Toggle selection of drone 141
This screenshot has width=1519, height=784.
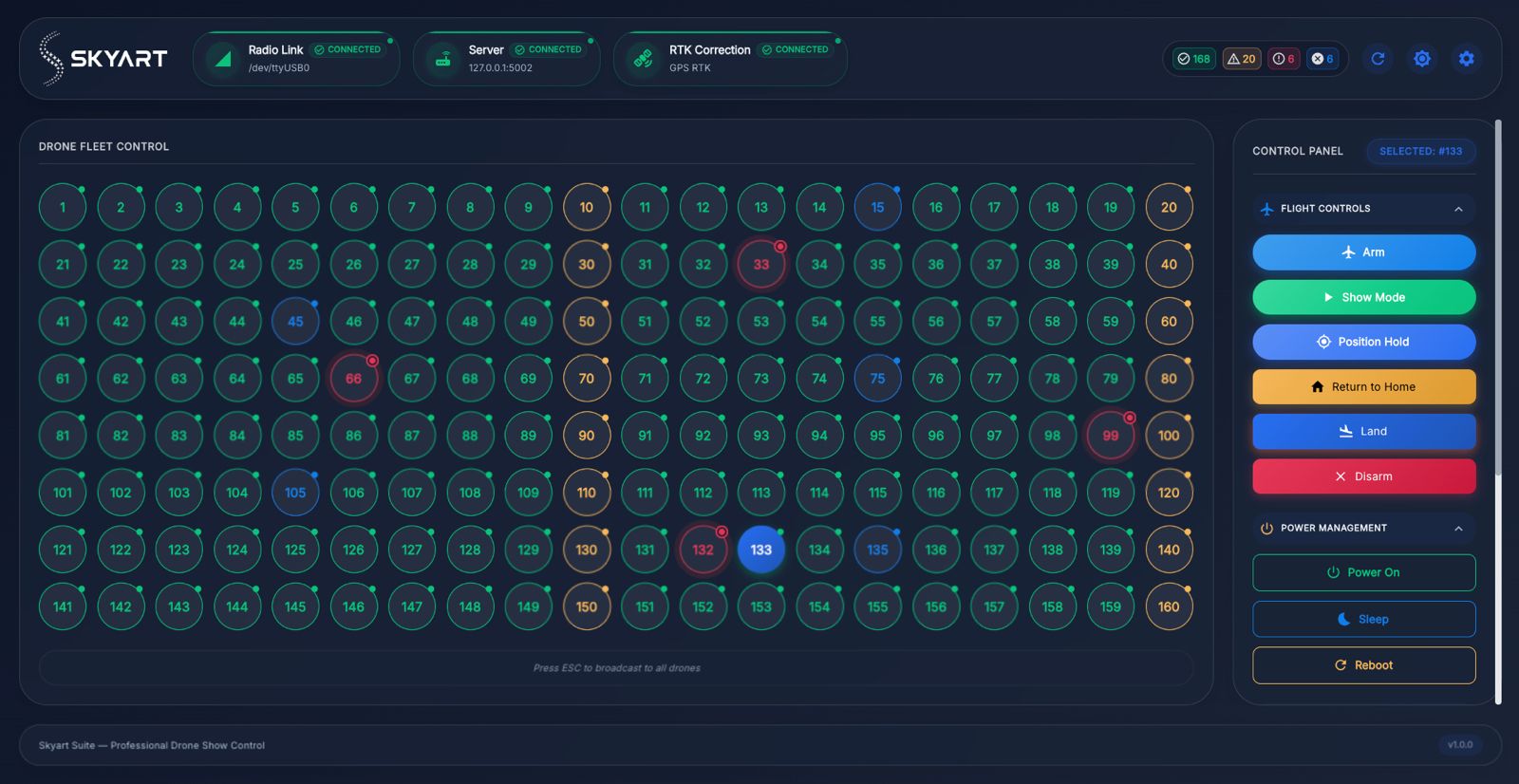(x=63, y=606)
